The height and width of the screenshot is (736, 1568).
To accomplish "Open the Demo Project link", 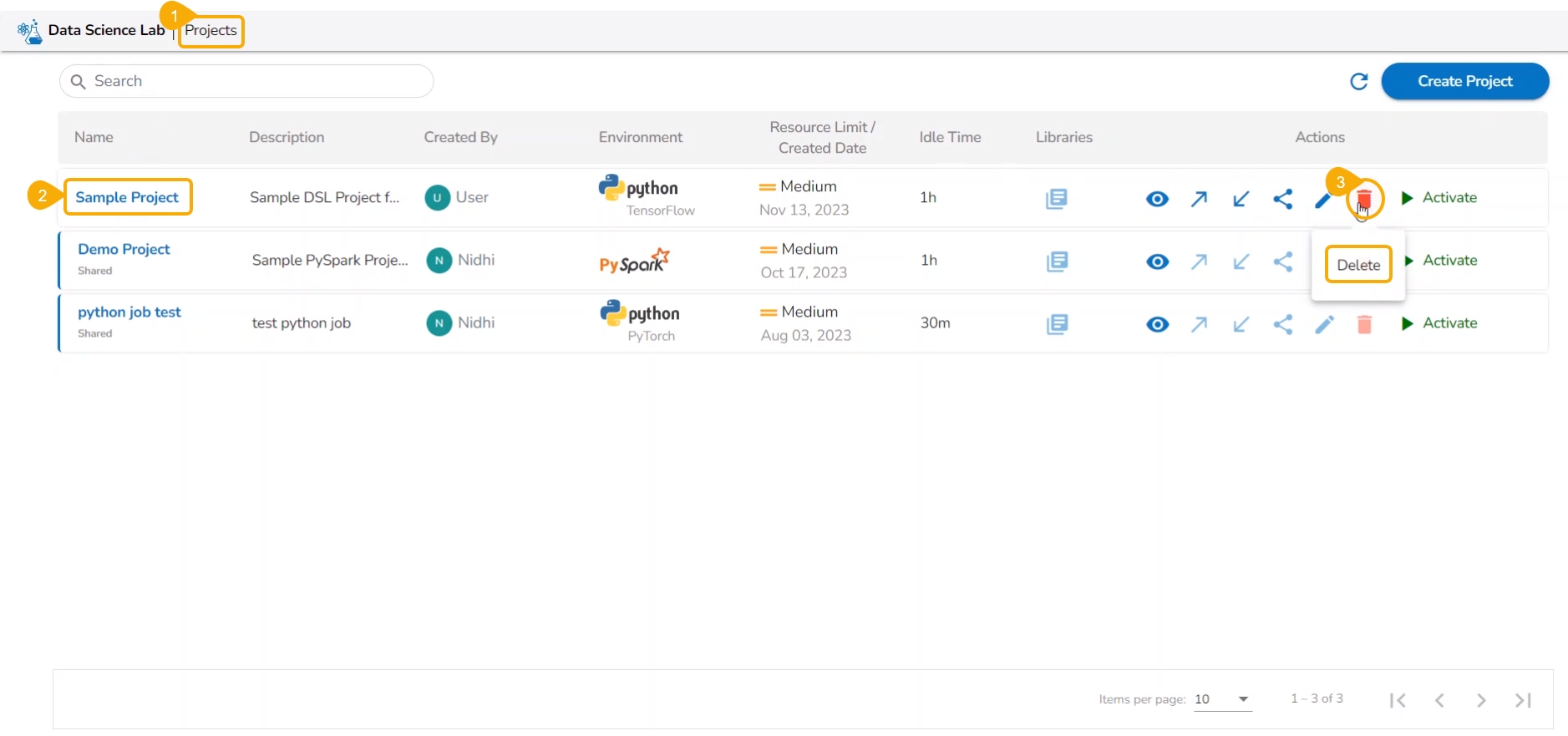I will [124, 249].
